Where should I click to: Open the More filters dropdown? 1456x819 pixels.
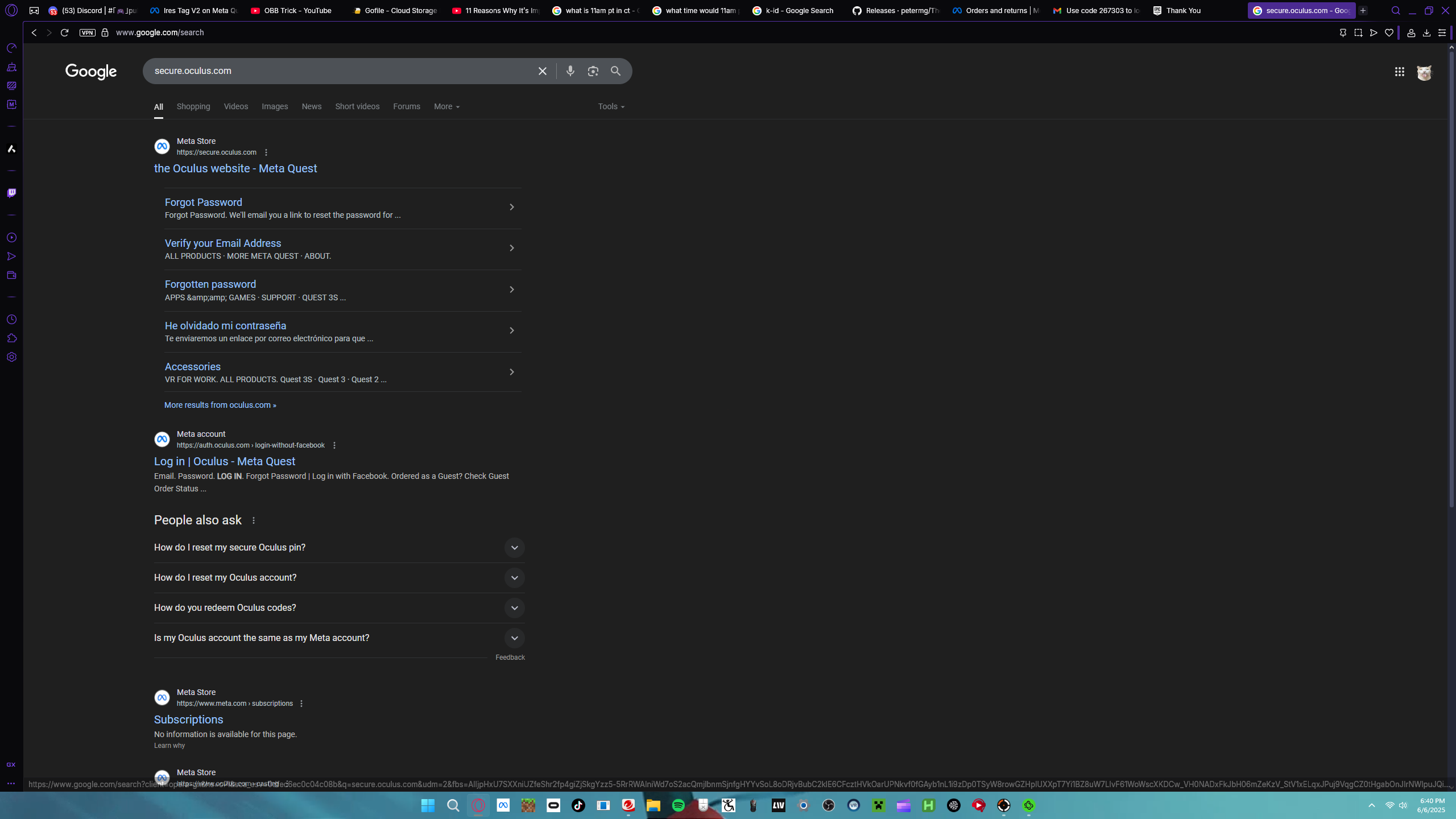(446, 106)
